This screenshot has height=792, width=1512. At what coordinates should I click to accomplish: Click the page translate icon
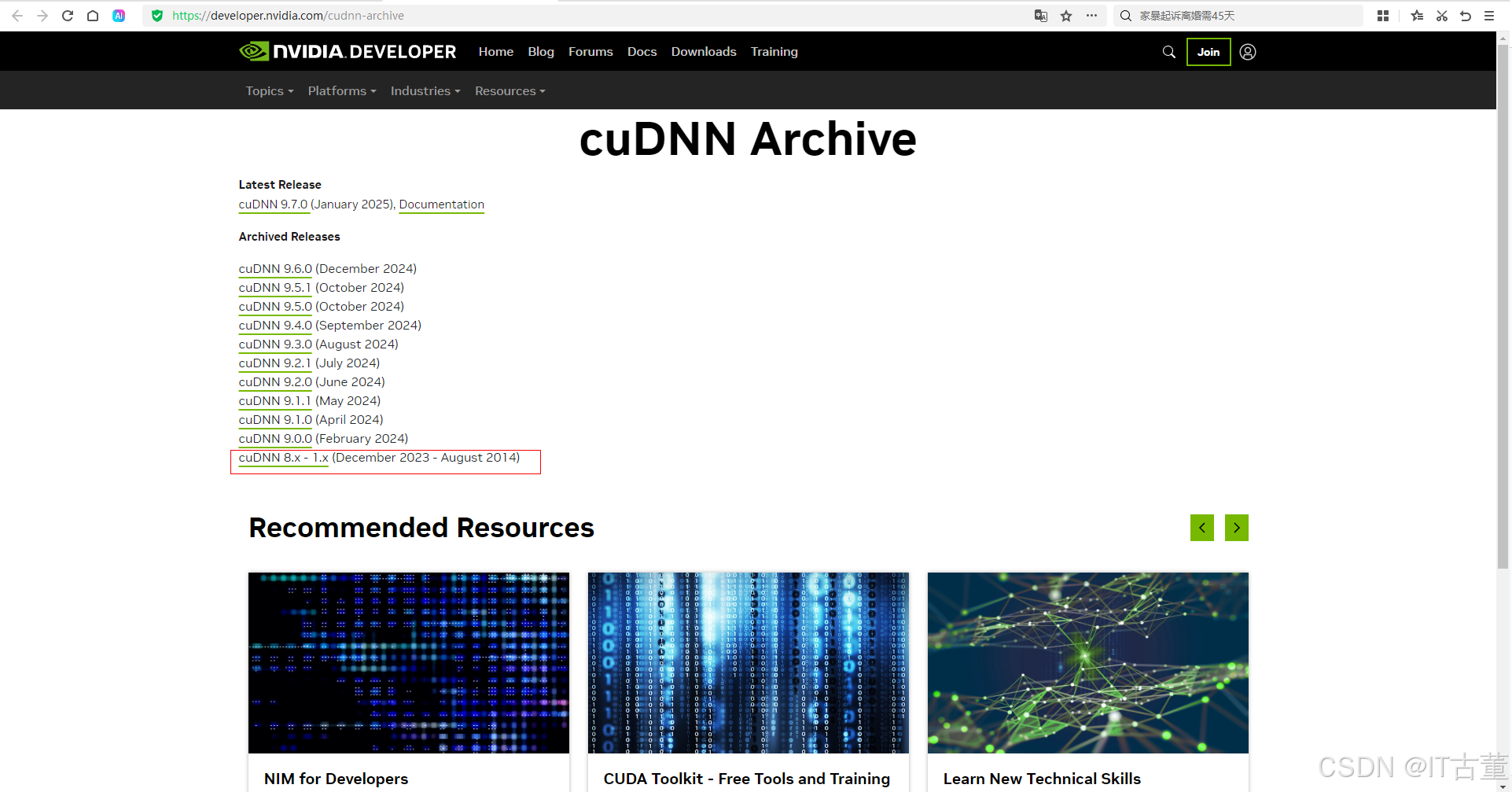pyautogui.click(x=1041, y=16)
